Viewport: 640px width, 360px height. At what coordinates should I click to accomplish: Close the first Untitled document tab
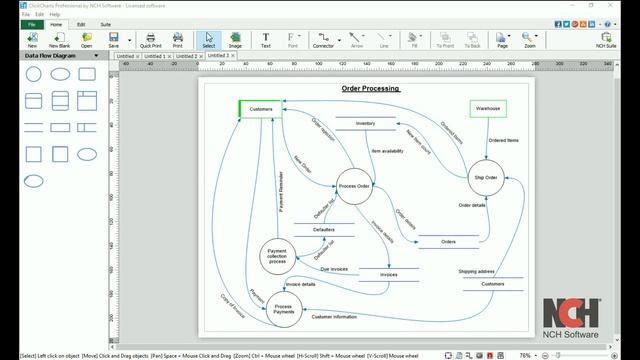pos(138,56)
